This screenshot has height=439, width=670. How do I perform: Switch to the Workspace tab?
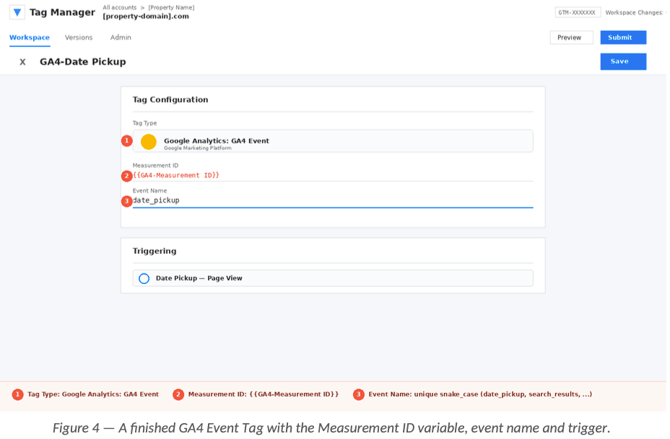[x=29, y=38]
